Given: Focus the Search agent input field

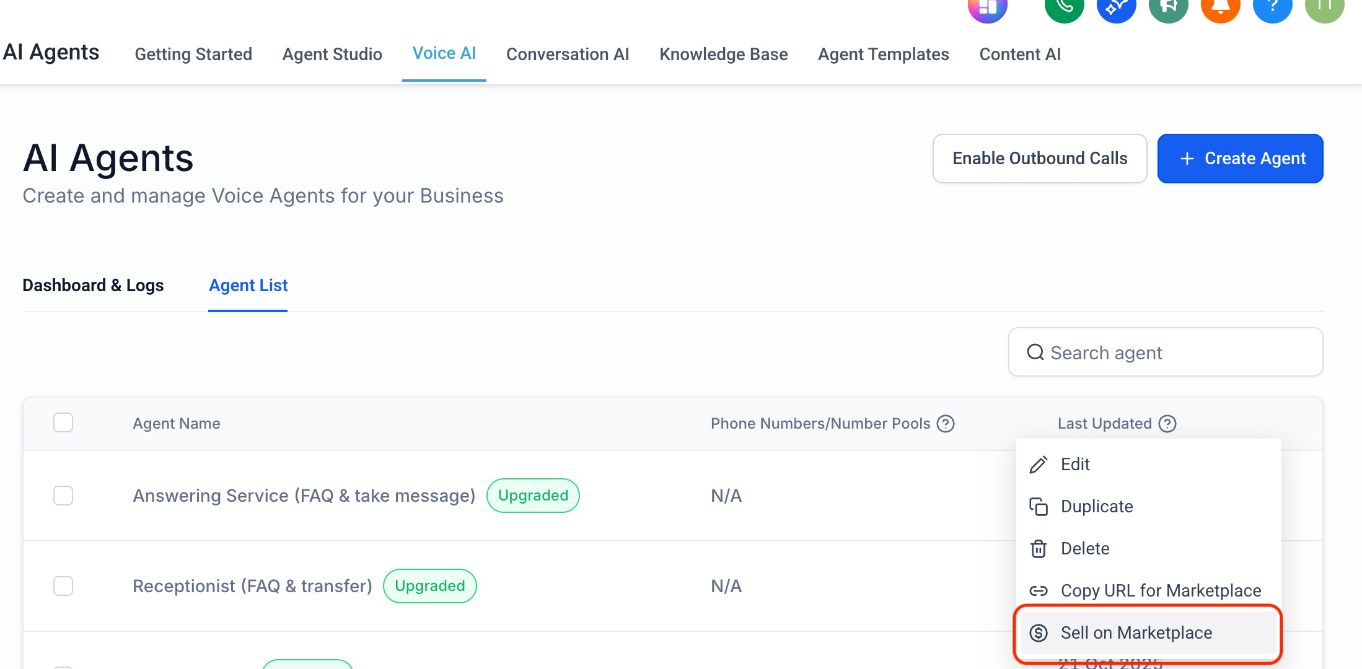Looking at the screenshot, I should [1165, 353].
